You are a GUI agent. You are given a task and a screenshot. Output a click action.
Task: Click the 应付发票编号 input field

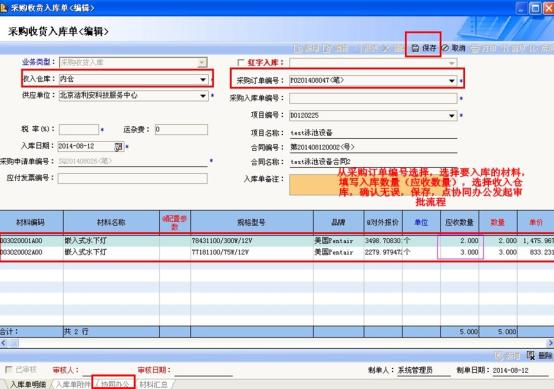tap(133, 178)
